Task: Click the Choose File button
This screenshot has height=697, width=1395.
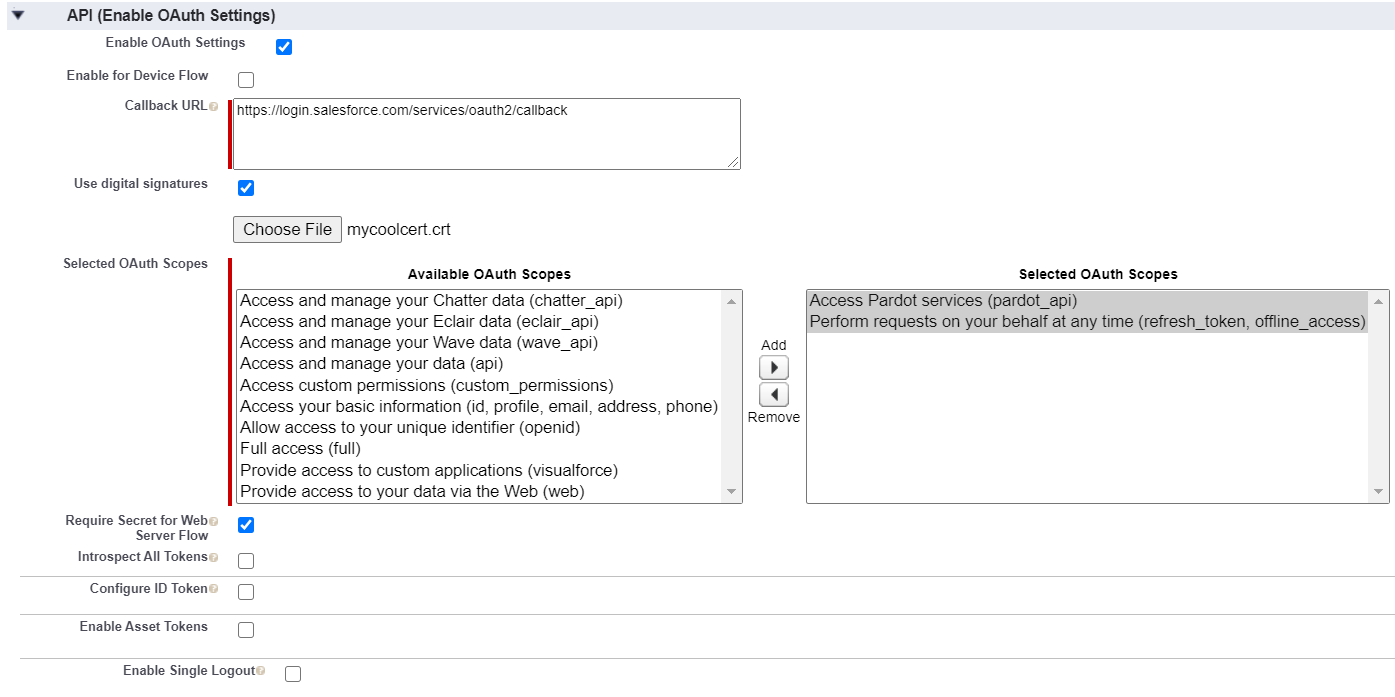Action: (288, 229)
